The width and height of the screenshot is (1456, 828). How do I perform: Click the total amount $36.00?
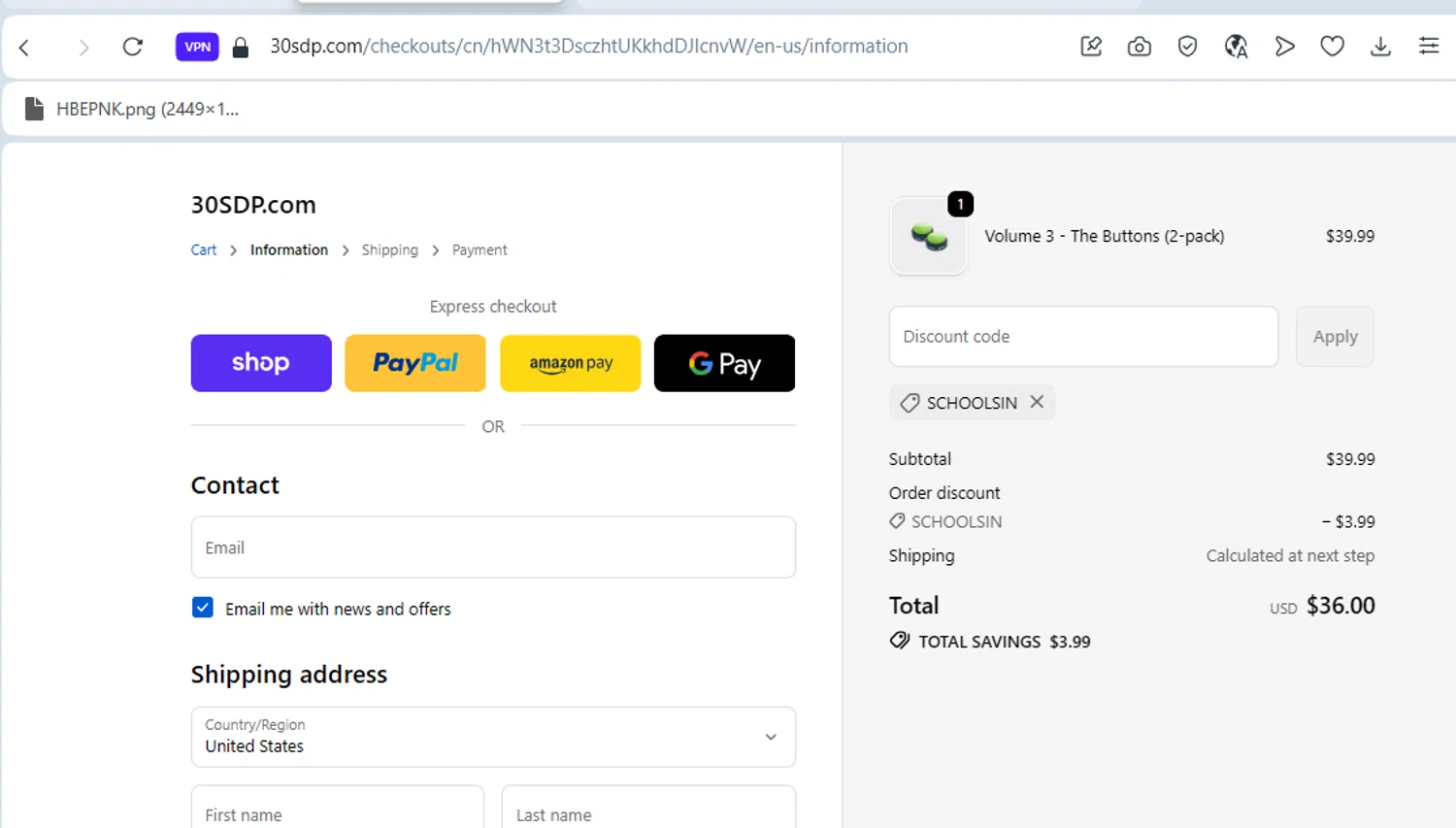pos(1340,606)
